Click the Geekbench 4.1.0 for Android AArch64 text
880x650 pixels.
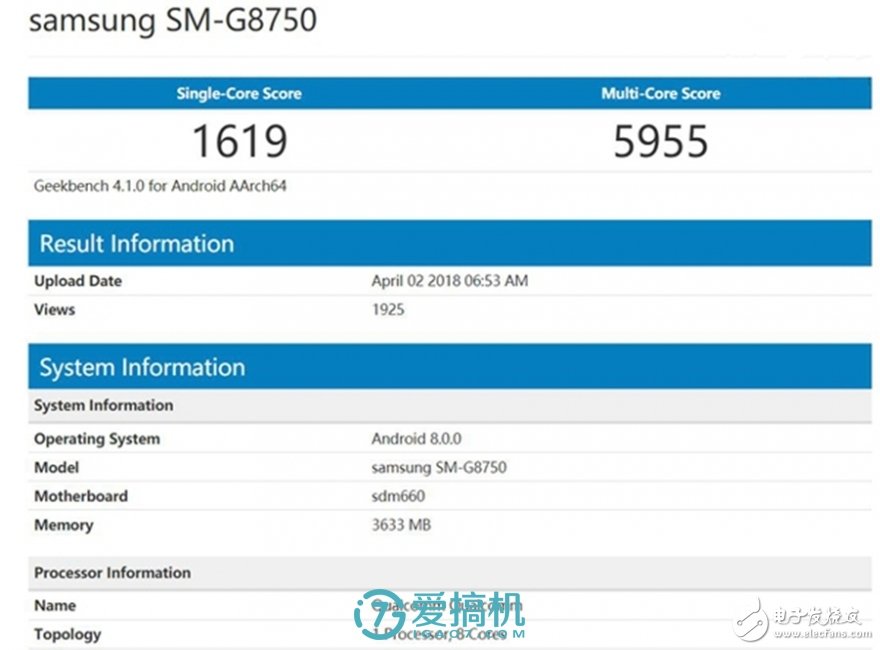pos(161,186)
